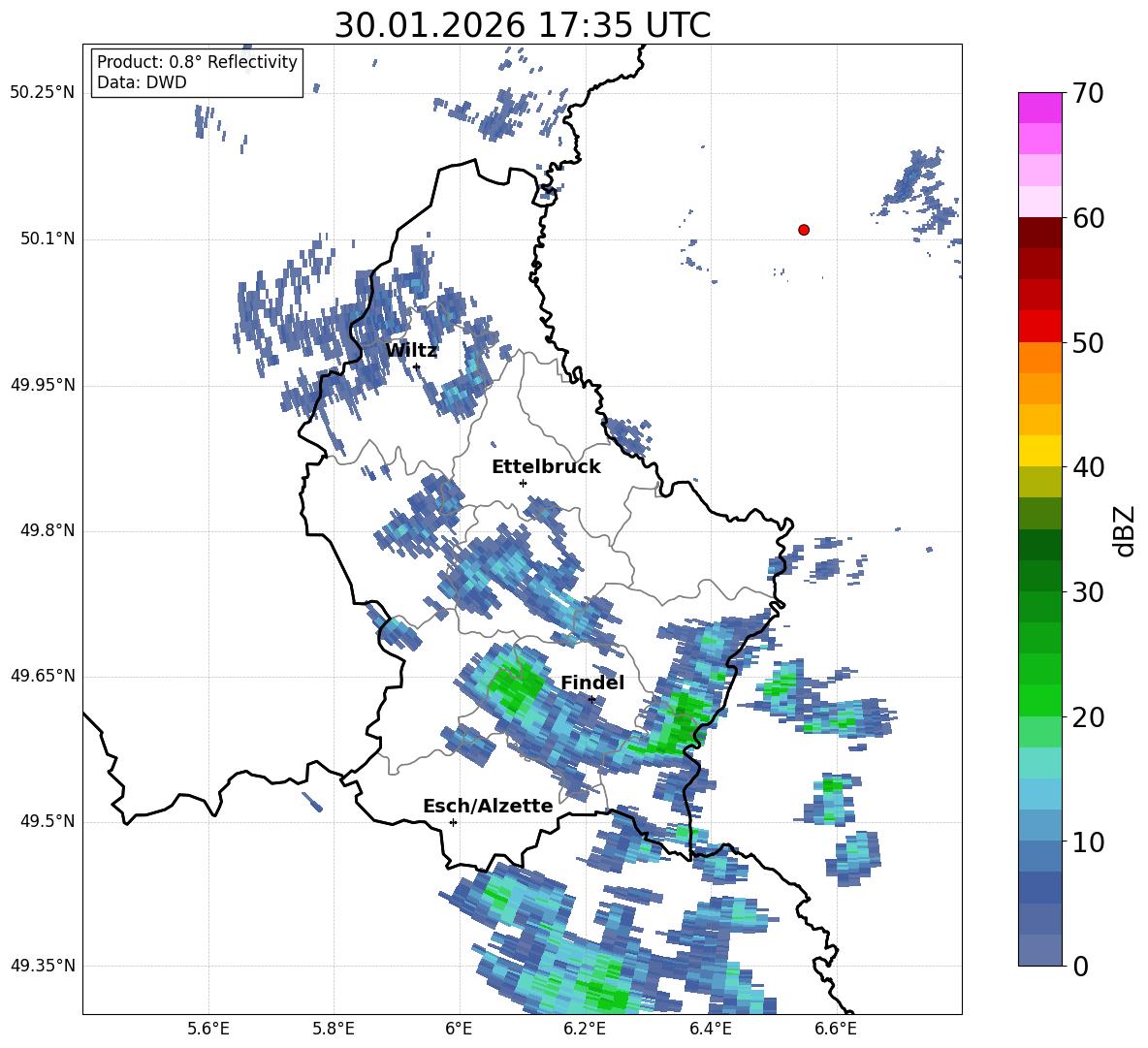Click the title "30.01.2026 17:35 UTC"
The height and width of the screenshot is (1048, 1148).
tap(523, 25)
